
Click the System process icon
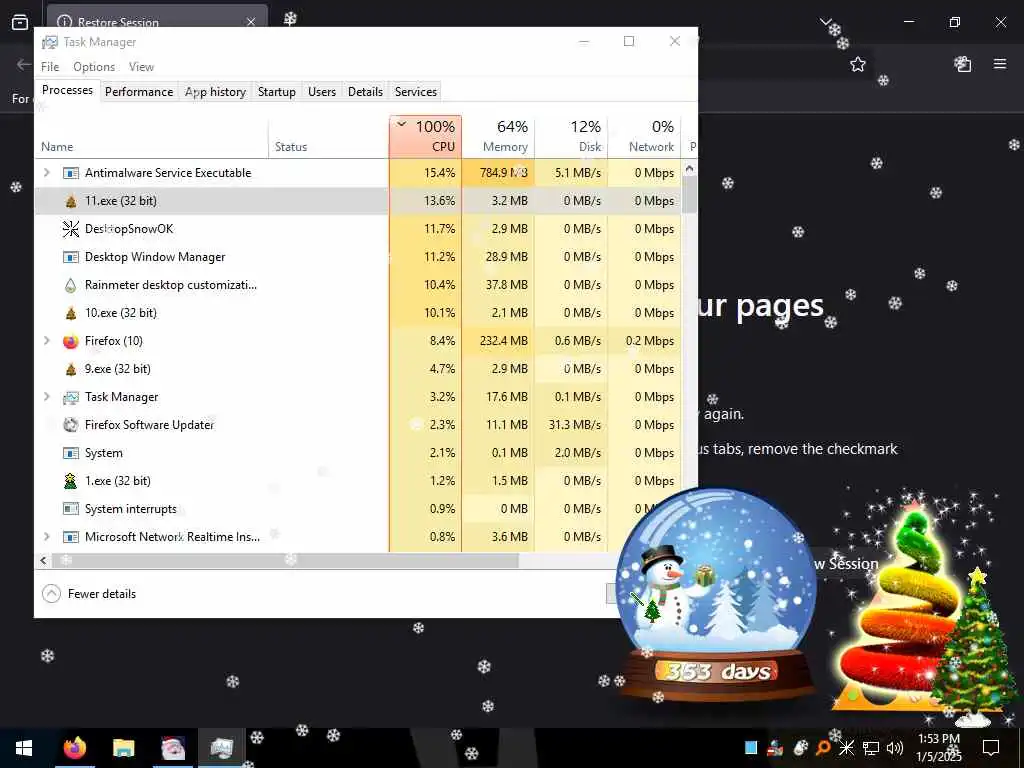click(71, 453)
